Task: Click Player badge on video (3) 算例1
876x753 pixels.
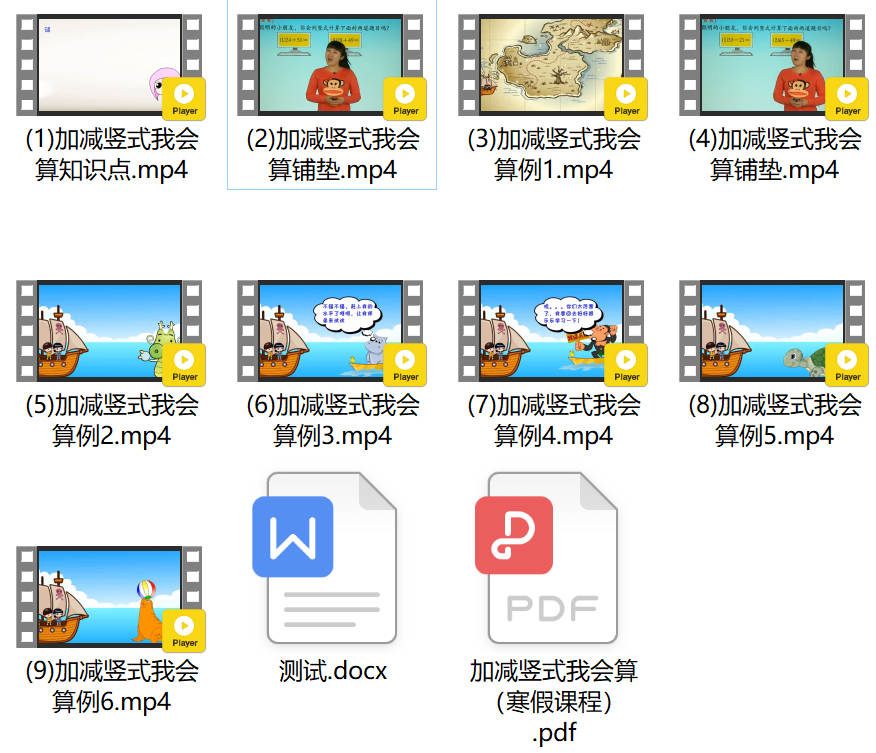Action: 626,98
